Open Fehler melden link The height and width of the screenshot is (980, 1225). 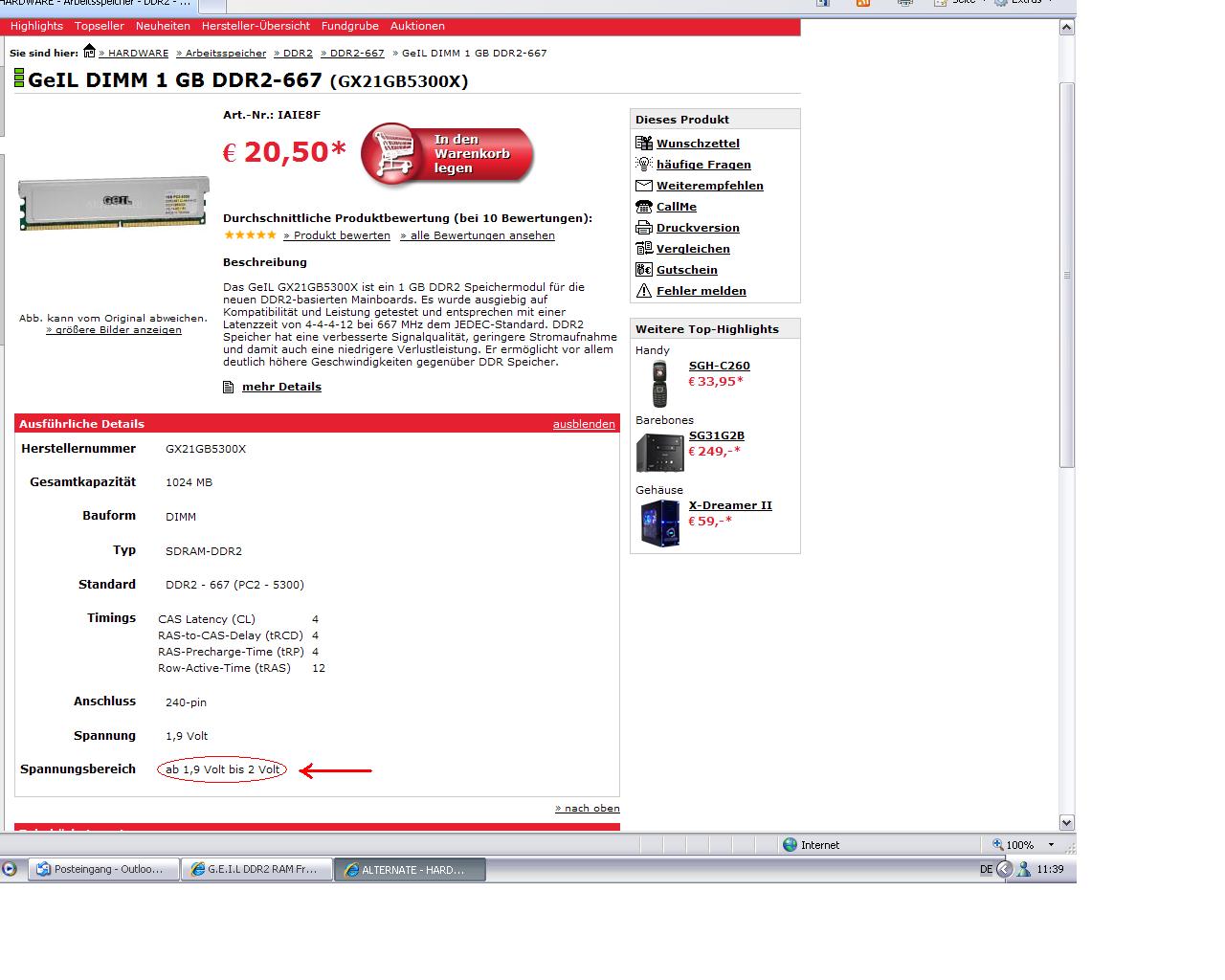702,291
